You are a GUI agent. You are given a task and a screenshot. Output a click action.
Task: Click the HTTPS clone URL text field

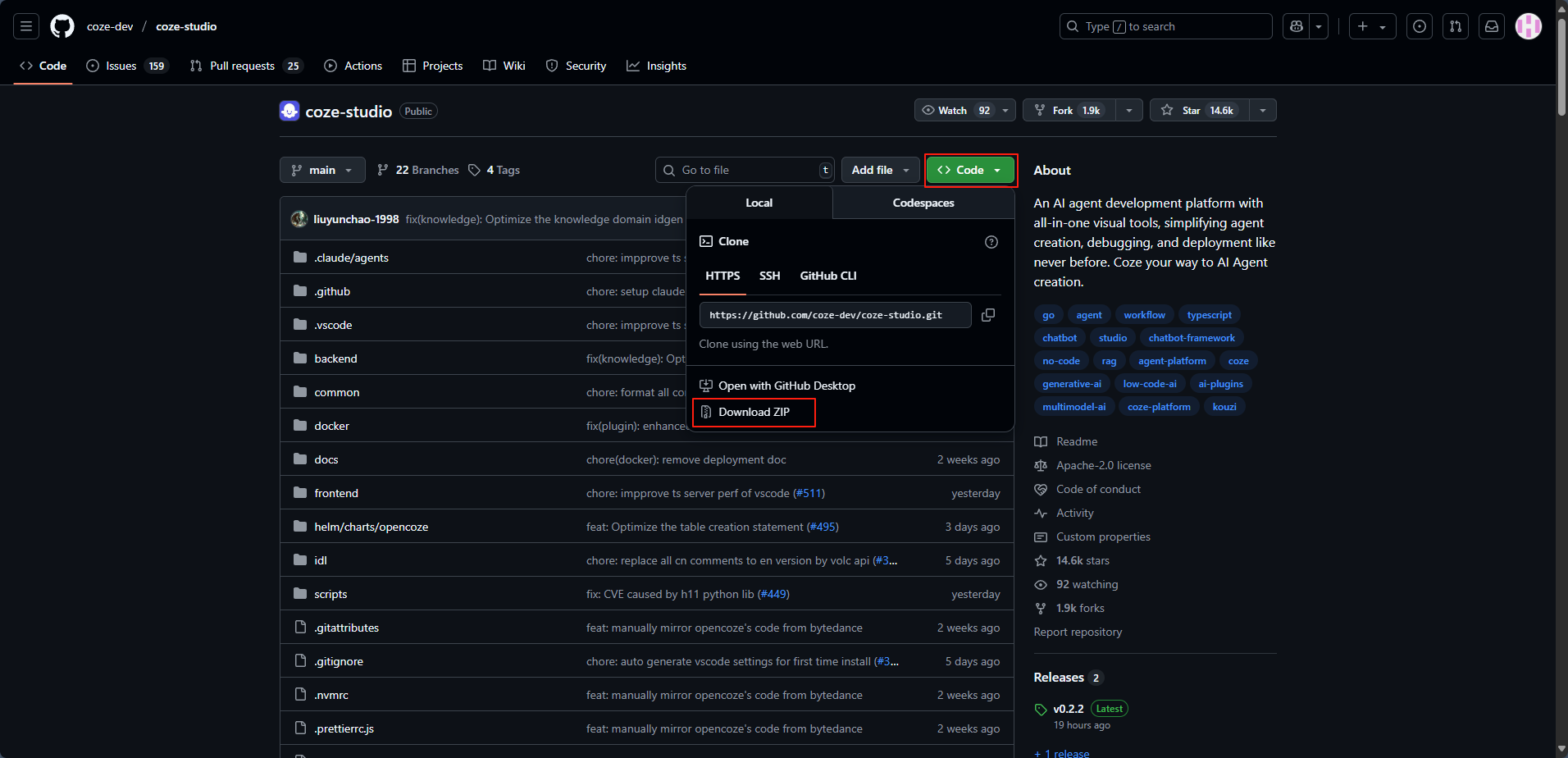tap(835, 315)
